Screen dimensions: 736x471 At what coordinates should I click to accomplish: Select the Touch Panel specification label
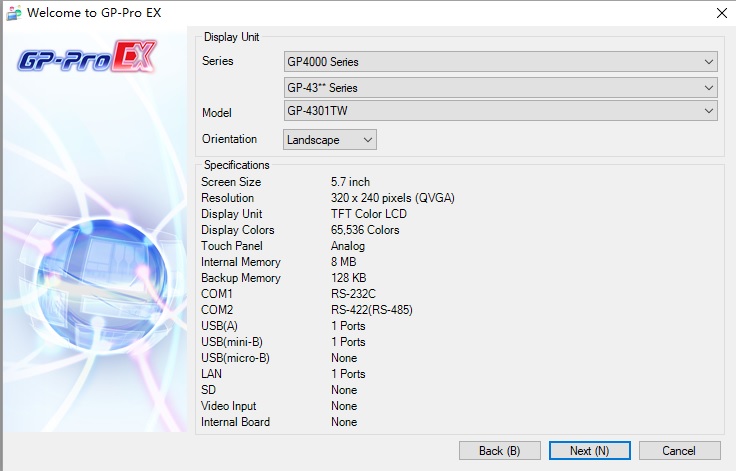(231, 246)
